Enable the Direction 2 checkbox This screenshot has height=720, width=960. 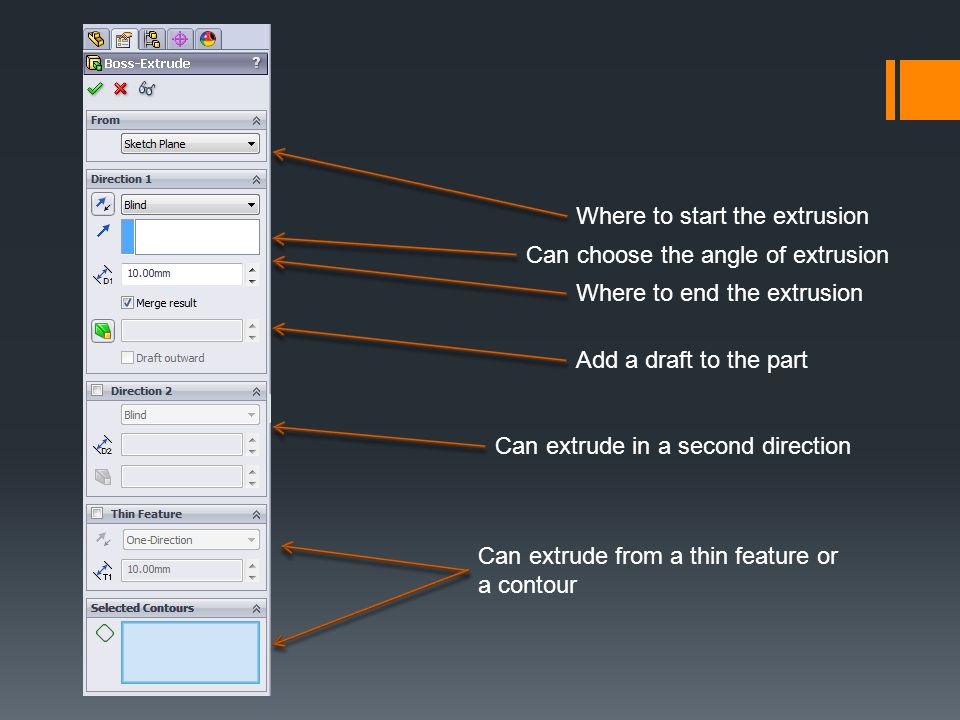click(x=97, y=390)
